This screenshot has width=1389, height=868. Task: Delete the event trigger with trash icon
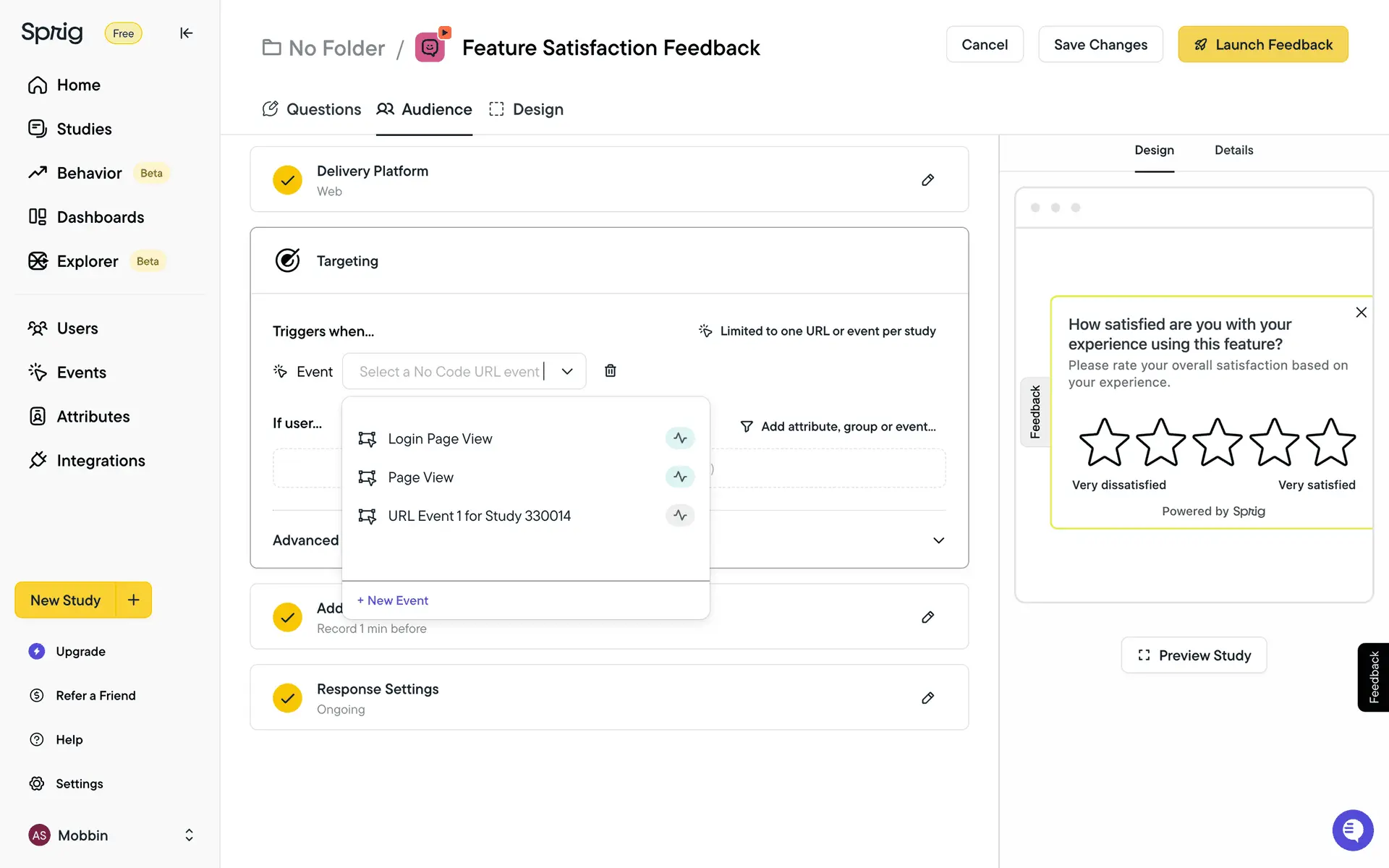click(x=610, y=371)
